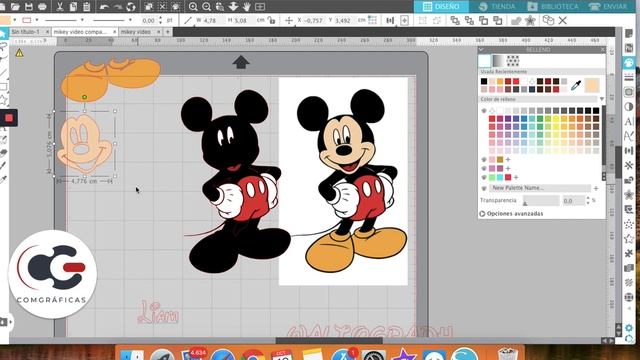Select the red Eraser tool in left toolbar
Viewport: 640px width, 360px height.
tap(9, 118)
